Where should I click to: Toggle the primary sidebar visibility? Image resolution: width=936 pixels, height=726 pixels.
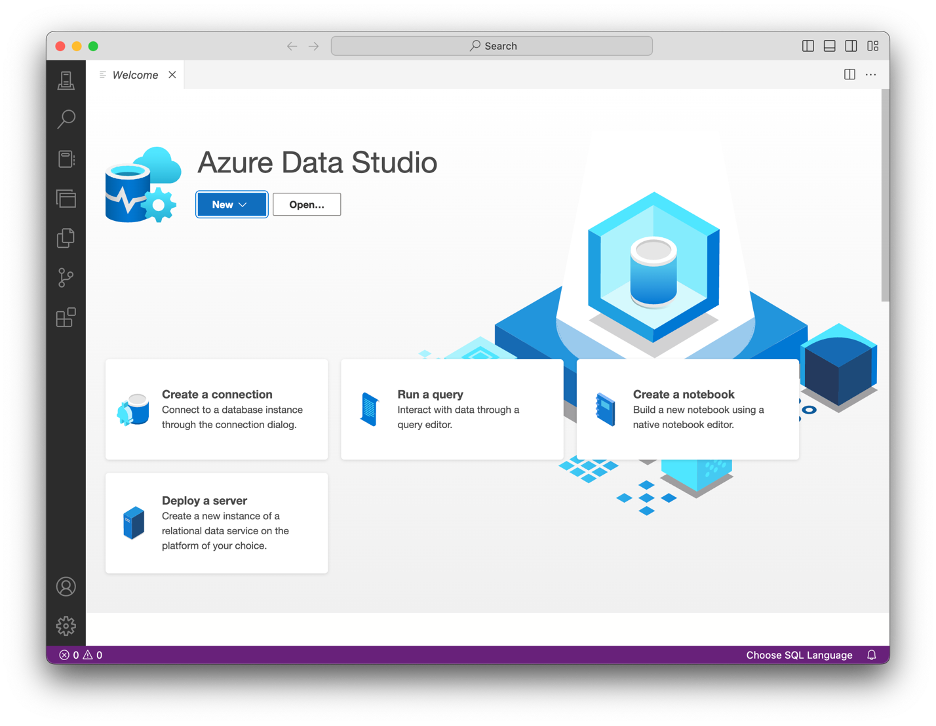tap(807, 45)
